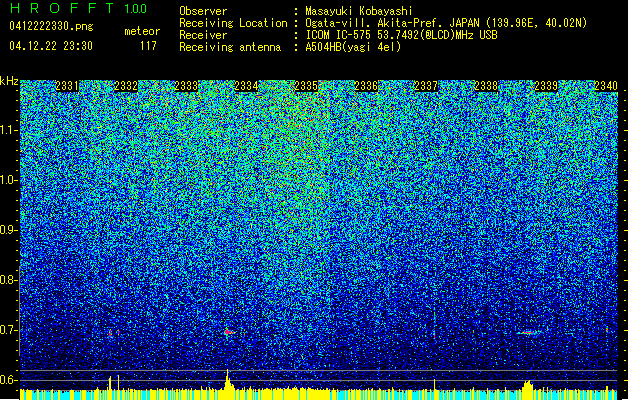This screenshot has width=629, height=400.
Task: Click the 0.9 frequency axis label
Action: tap(9, 230)
